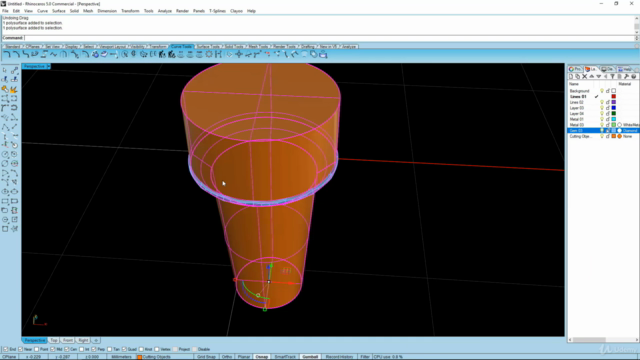Screen dimensions: 640x360
Task: Open the File menu
Action: point(5,11)
